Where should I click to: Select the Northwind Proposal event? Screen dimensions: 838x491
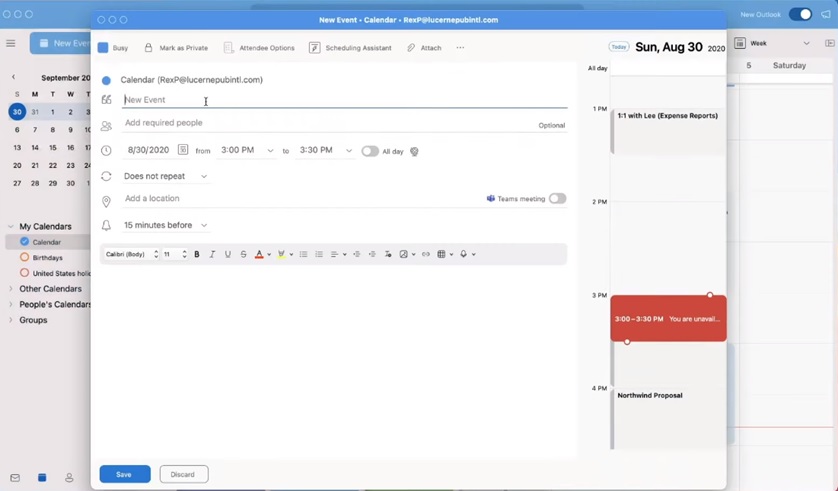668,418
